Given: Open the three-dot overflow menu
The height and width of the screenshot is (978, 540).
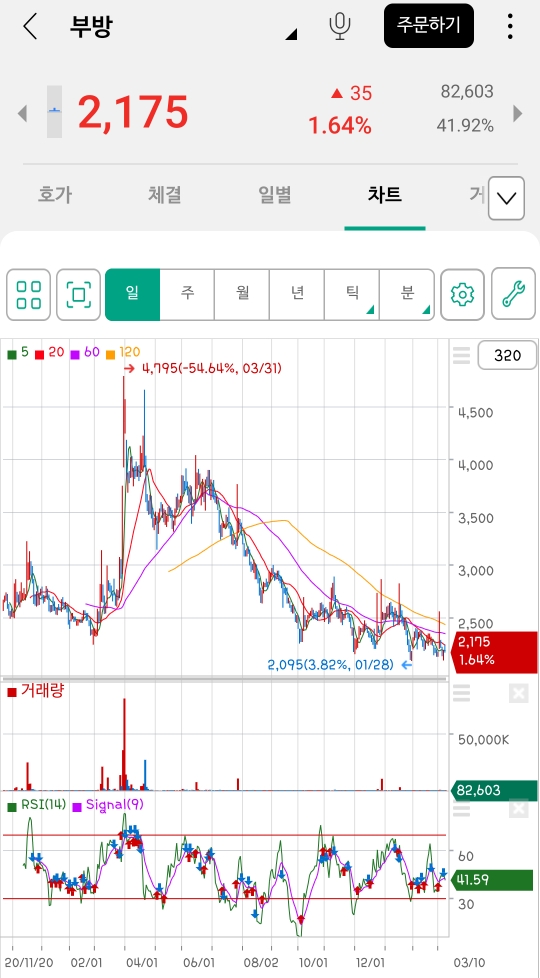Looking at the screenshot, I should click(x=510, y=26).
